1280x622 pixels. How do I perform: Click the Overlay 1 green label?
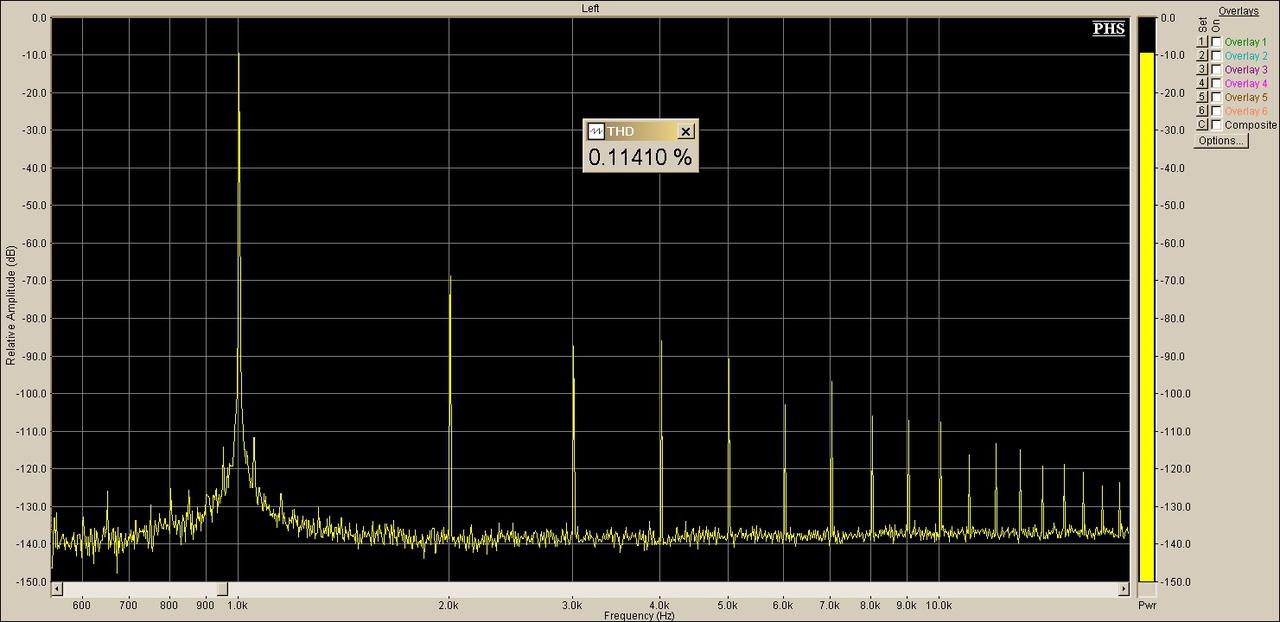tap(1245, 42)
